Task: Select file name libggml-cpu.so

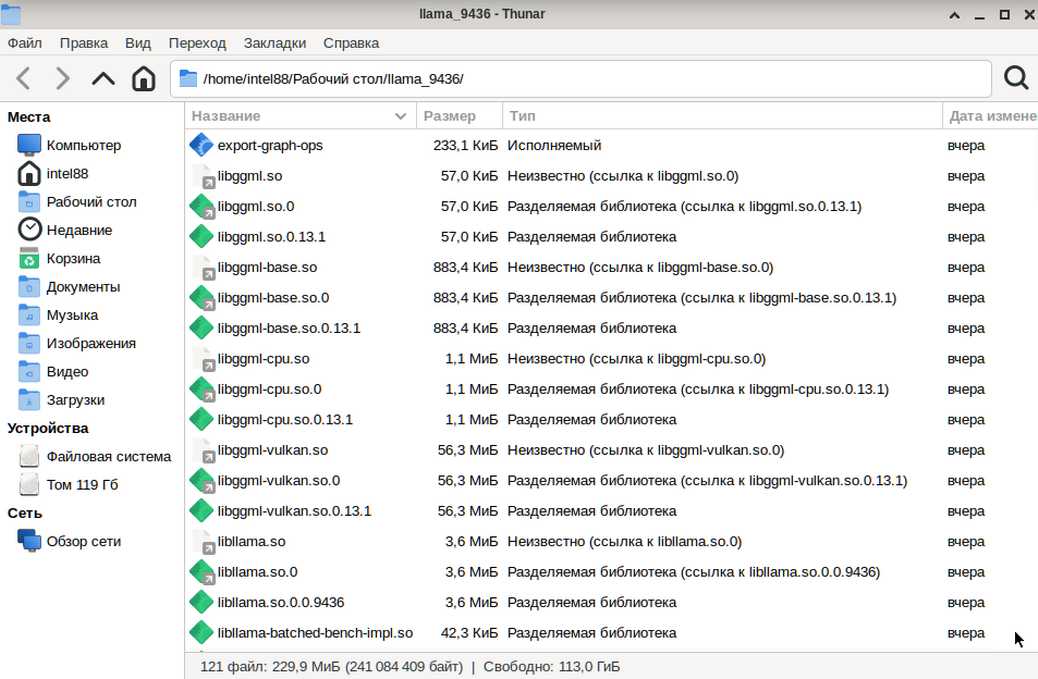Action: pos(263,359)
